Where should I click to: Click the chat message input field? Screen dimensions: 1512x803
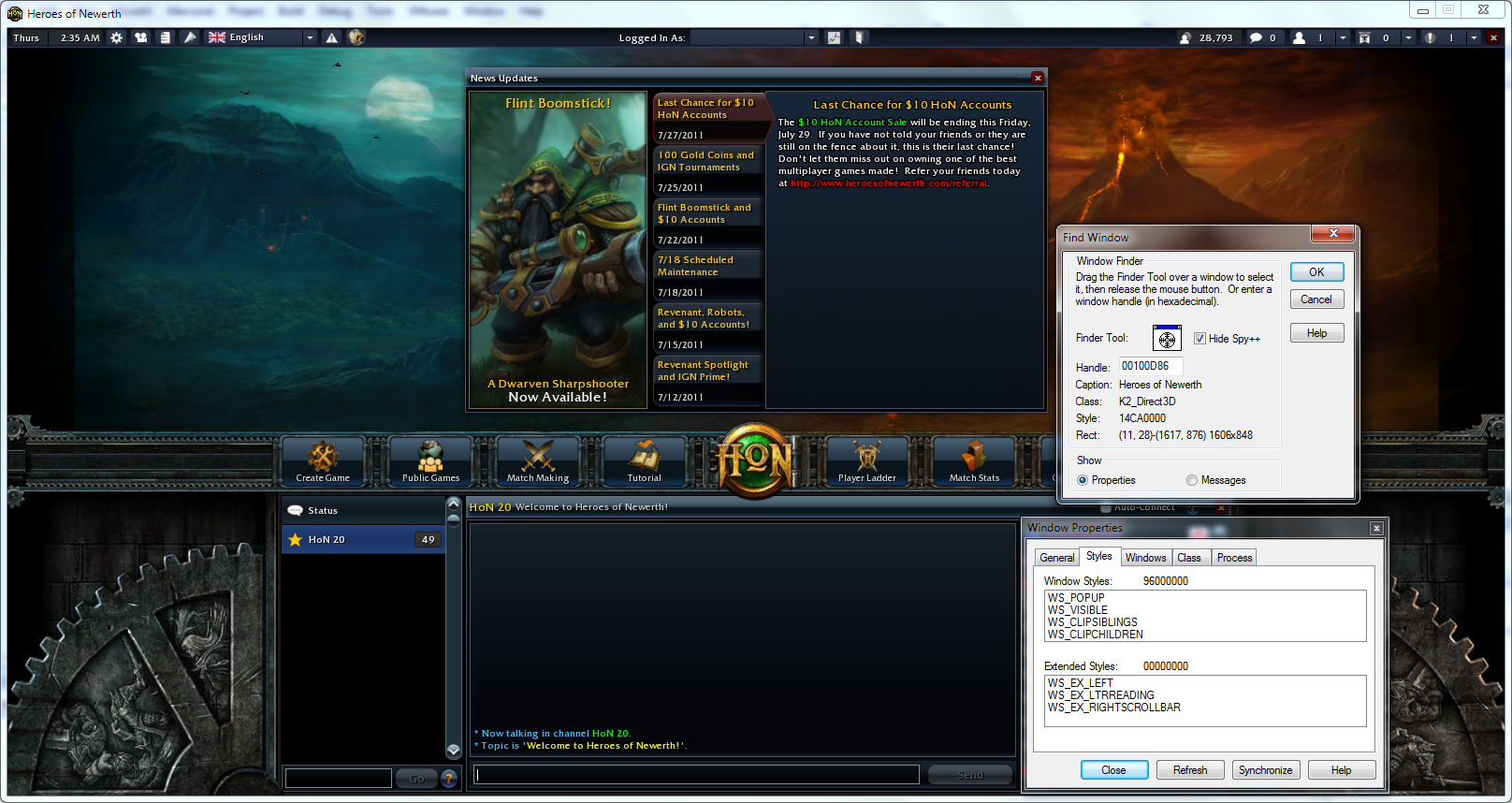point(696,775)
